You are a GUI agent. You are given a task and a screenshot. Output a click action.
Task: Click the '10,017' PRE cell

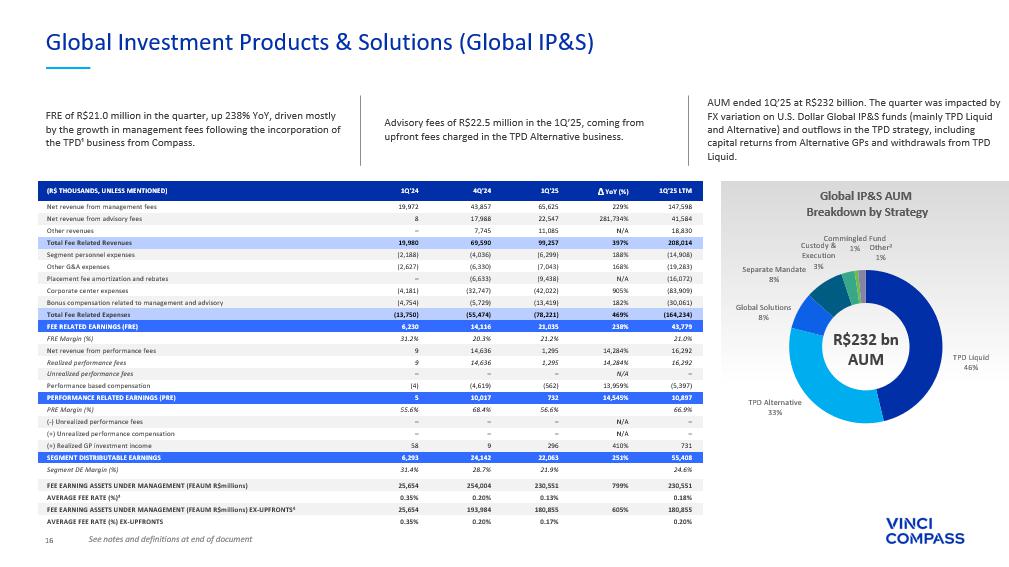[481, 398]
